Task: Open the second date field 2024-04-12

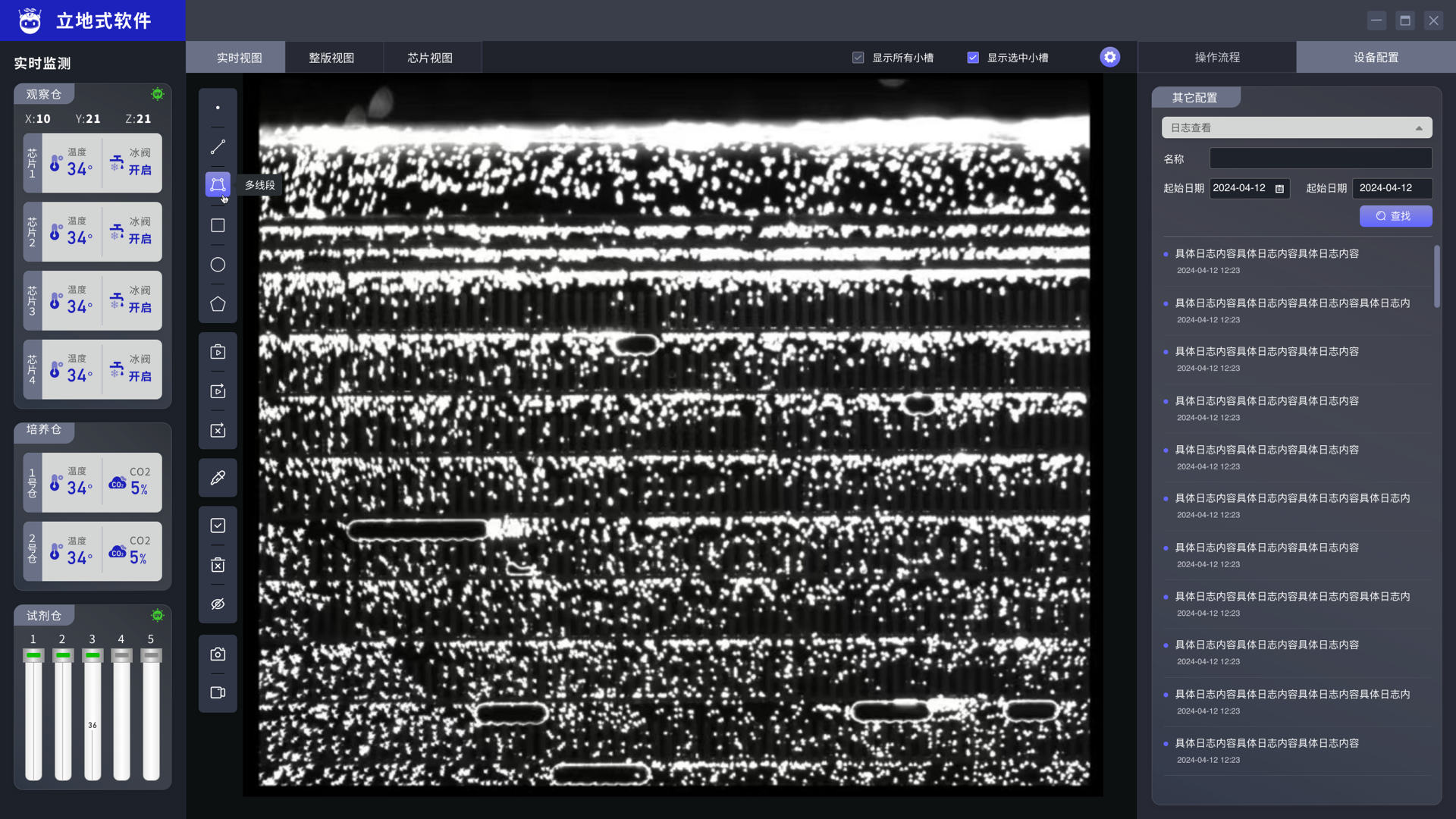Action: click(1392, 188)
